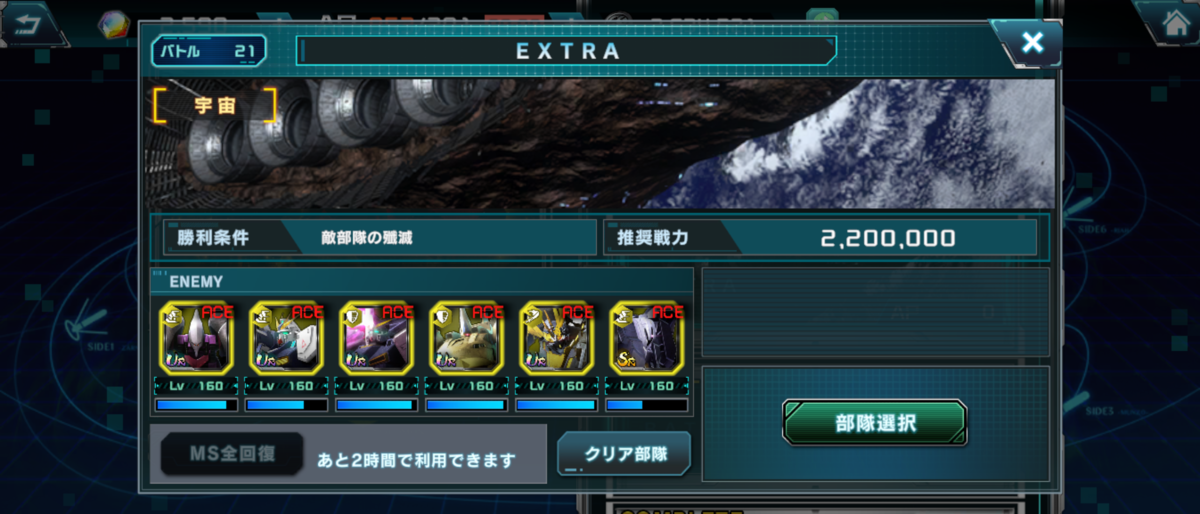Select the first ACE enemy with white horn
This screenshot has height=514, width=1200.
[x=196, y=338]
